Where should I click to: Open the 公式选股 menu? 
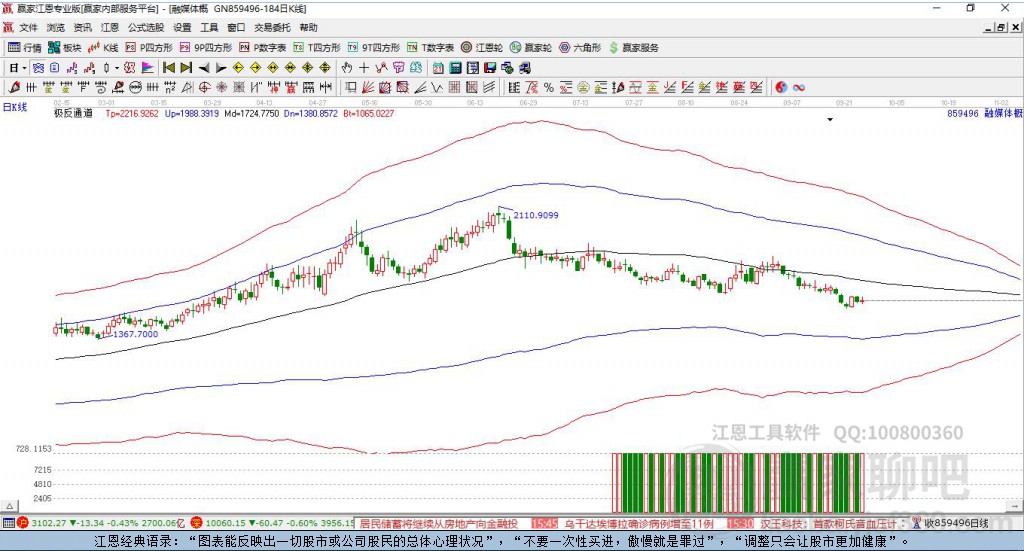point(146,27)
